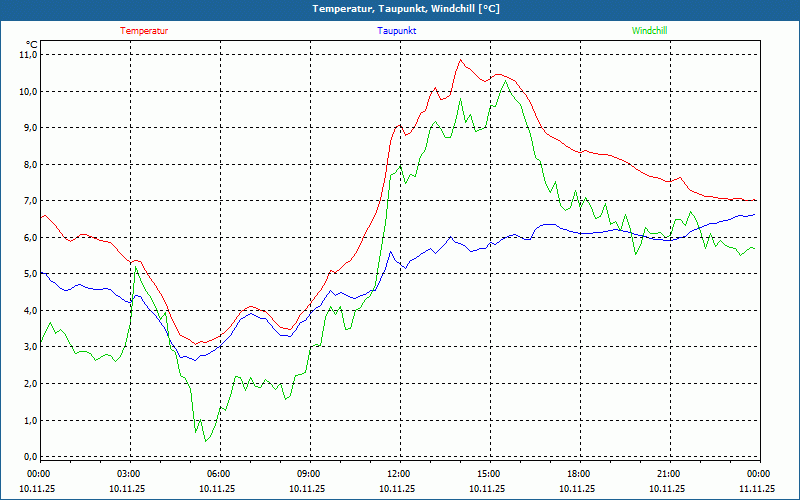Screen dimensions: 800x500
Task: Select the 03:00 time axis label
Action: pos(129,474)
